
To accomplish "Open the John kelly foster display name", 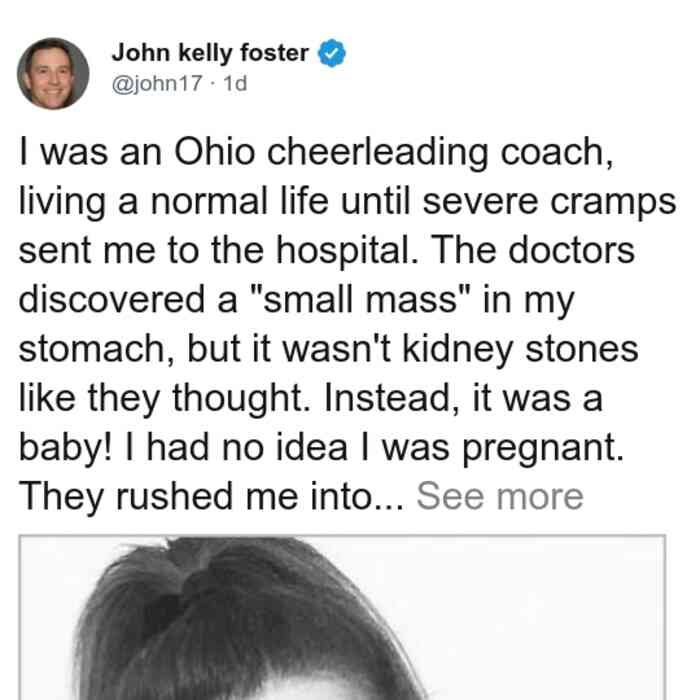I will (x=210, y=53).
